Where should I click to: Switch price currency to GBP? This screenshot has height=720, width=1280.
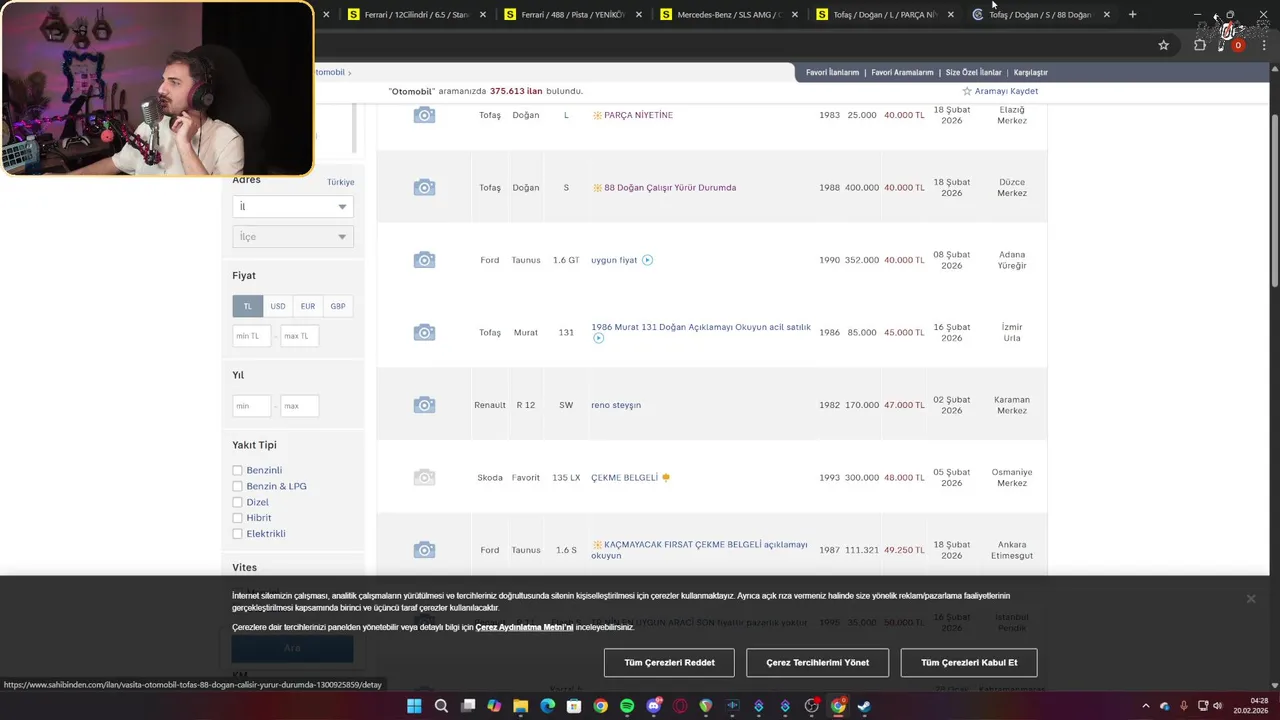pyautogui.click(x=338, y=306)
